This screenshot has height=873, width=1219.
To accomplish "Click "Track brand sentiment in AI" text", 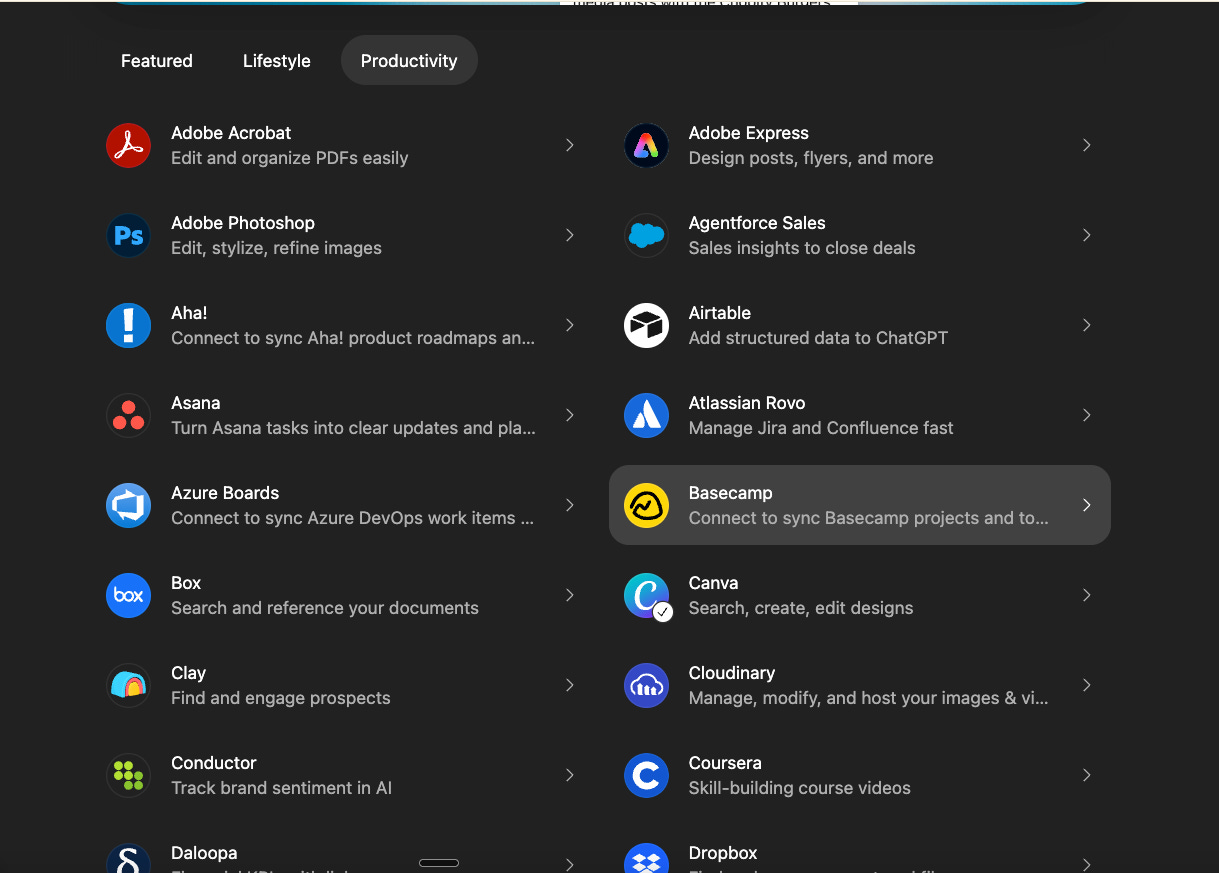I will click(x=281, y=788).
